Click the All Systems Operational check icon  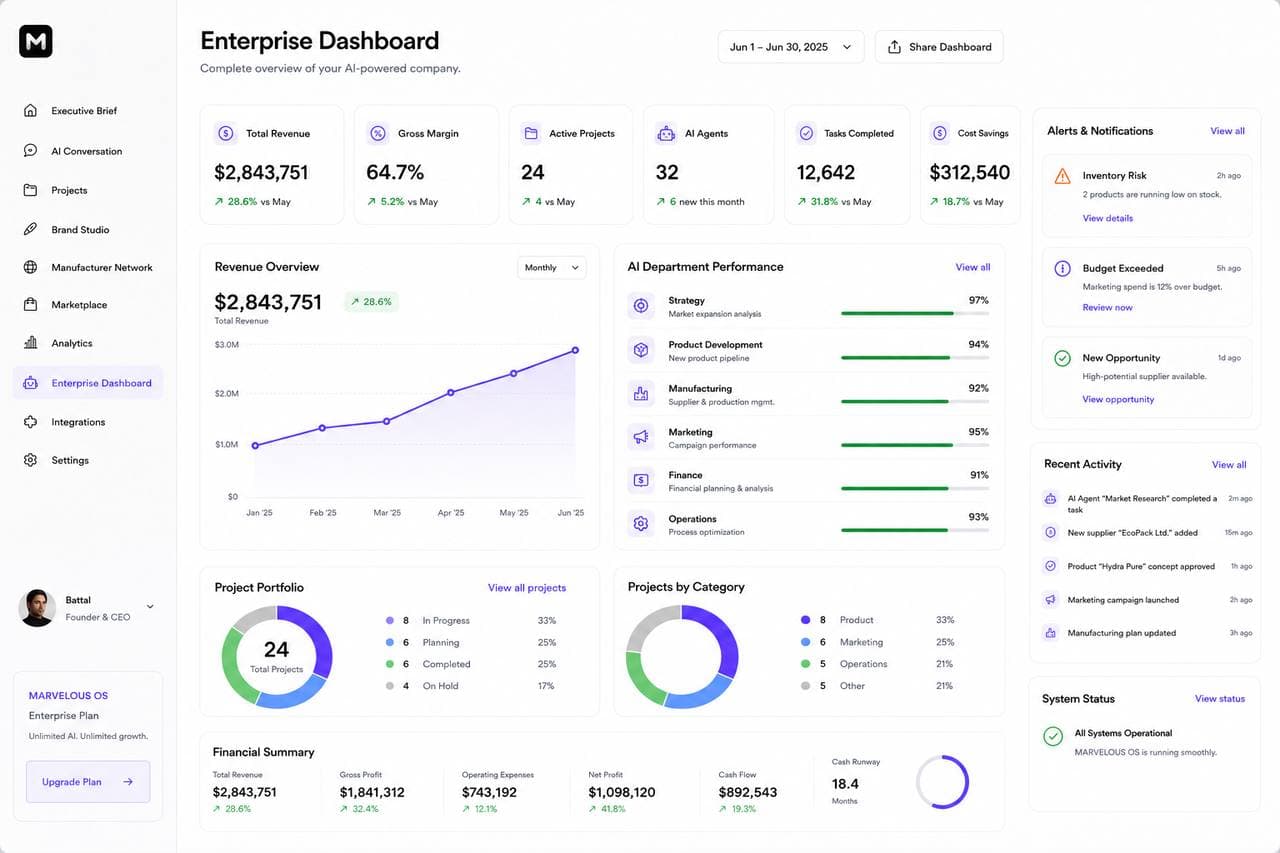point(1053,737)
